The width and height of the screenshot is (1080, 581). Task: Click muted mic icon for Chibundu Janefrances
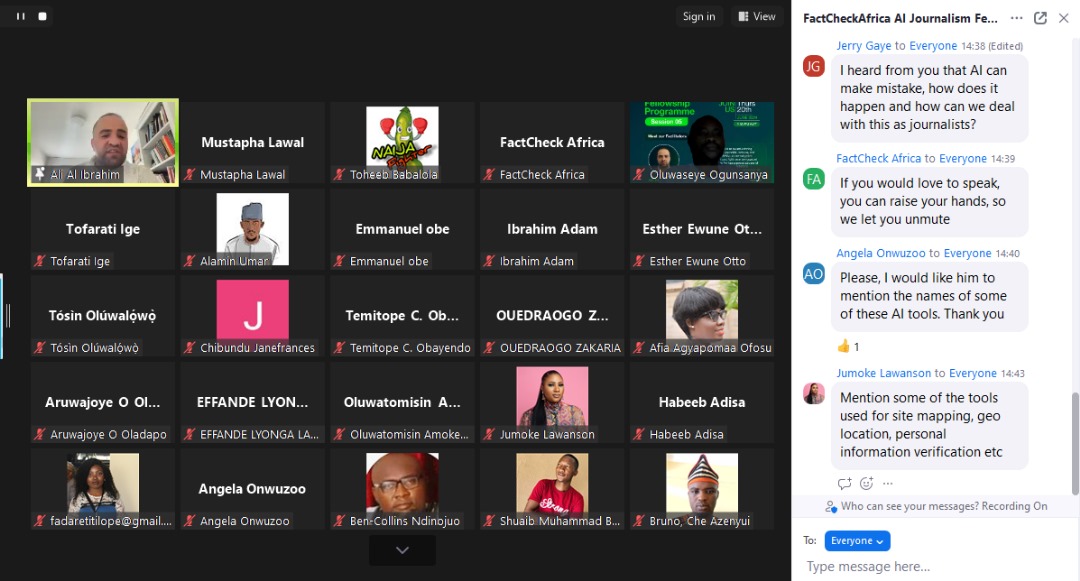[x=190, y=348]
